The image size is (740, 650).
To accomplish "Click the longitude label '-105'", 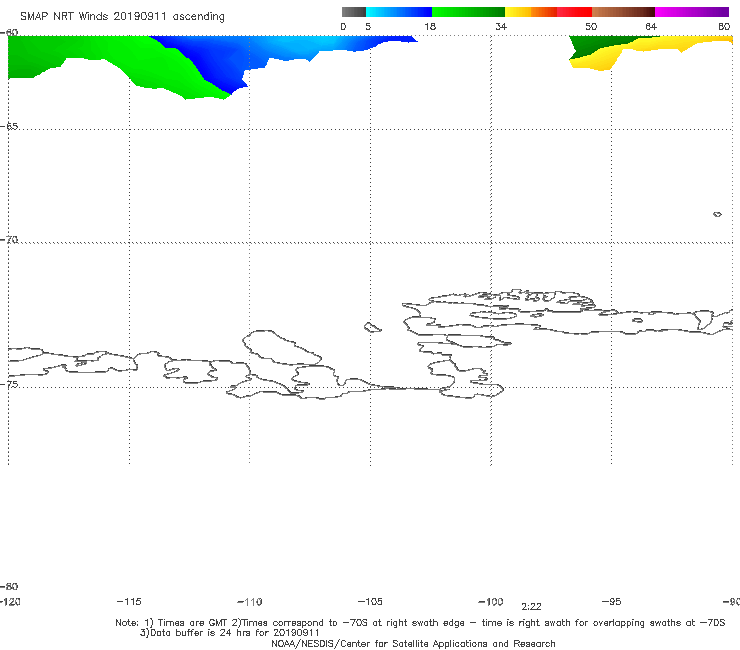I will 370,601.
